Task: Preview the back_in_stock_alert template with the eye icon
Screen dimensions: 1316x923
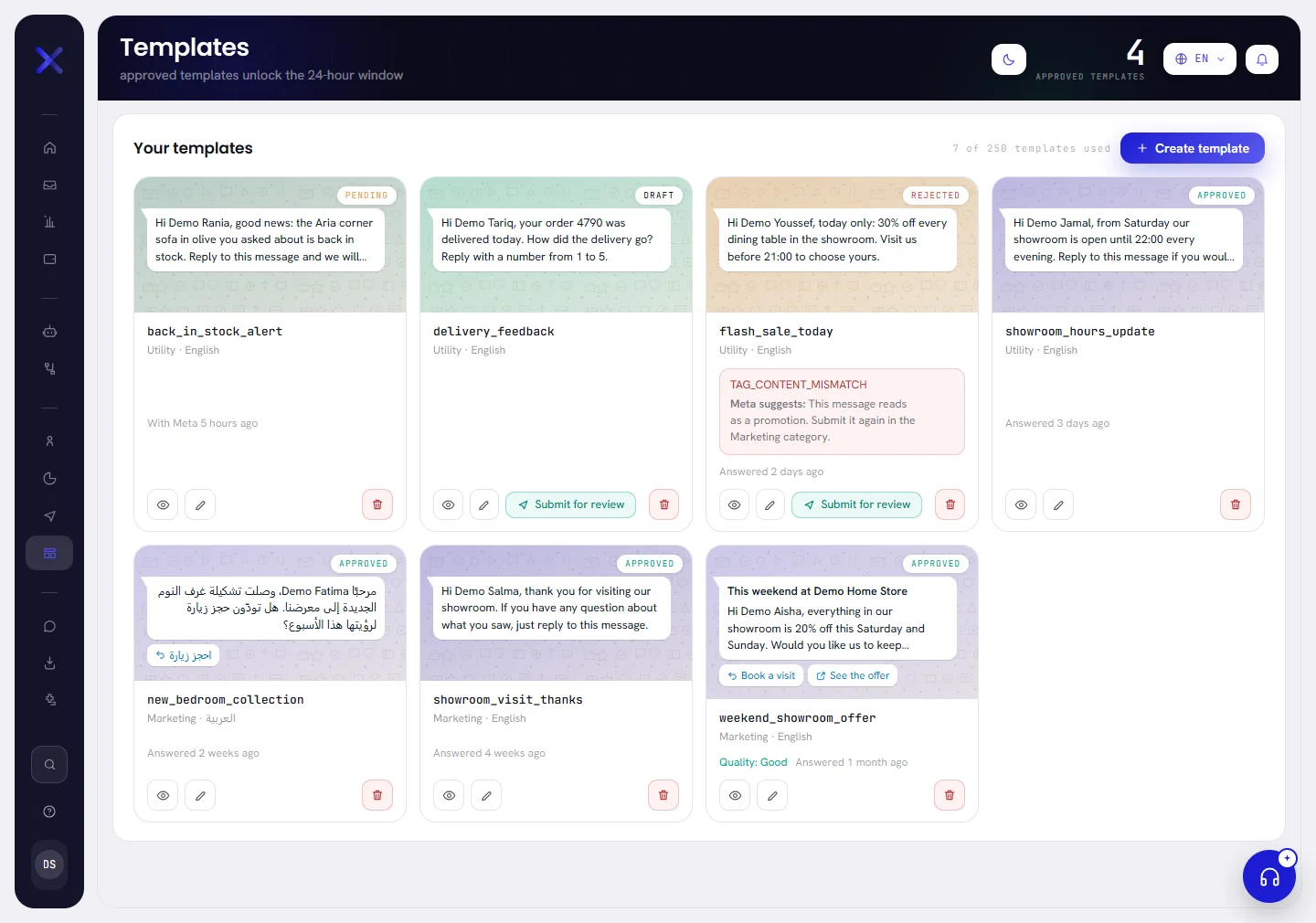Action: tap(163, 504)
